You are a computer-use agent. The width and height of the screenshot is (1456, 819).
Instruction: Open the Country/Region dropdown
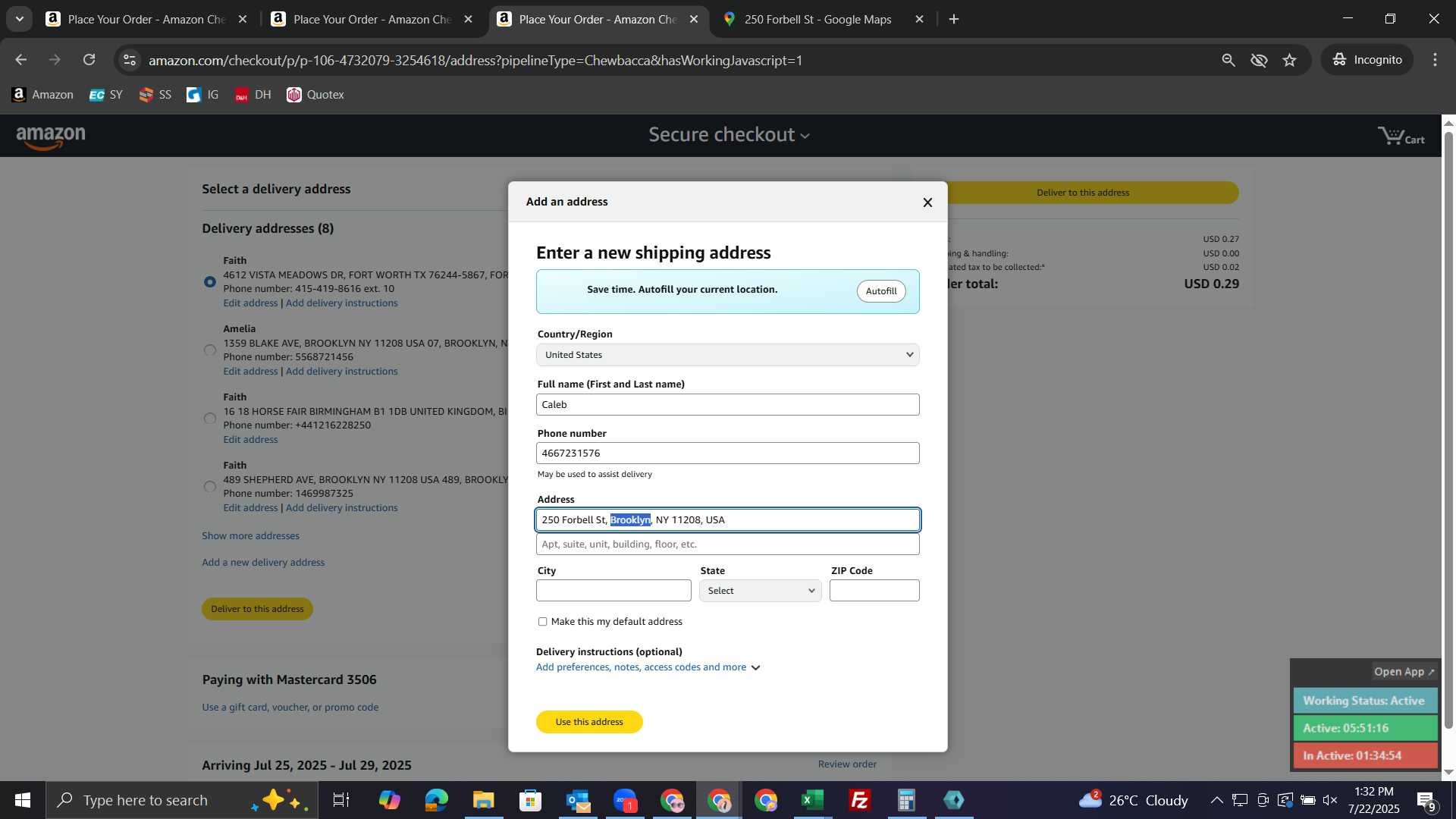tap(728, 355)
